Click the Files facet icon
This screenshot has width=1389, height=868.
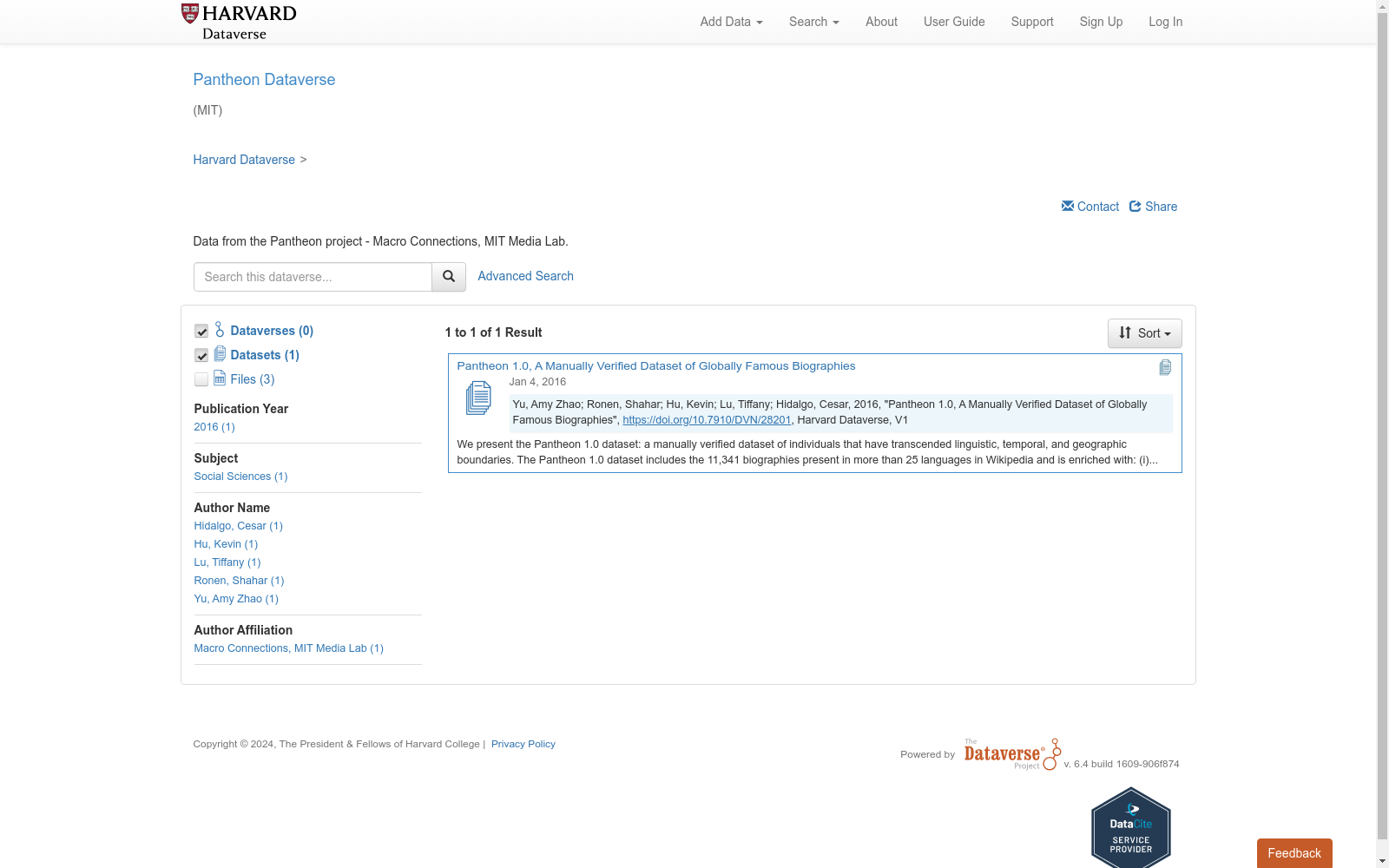coord(220,378)
